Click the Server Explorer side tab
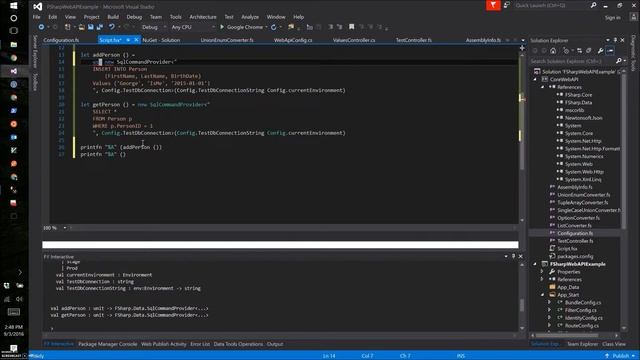Screen dimensions: 640x360 point(35,51)
